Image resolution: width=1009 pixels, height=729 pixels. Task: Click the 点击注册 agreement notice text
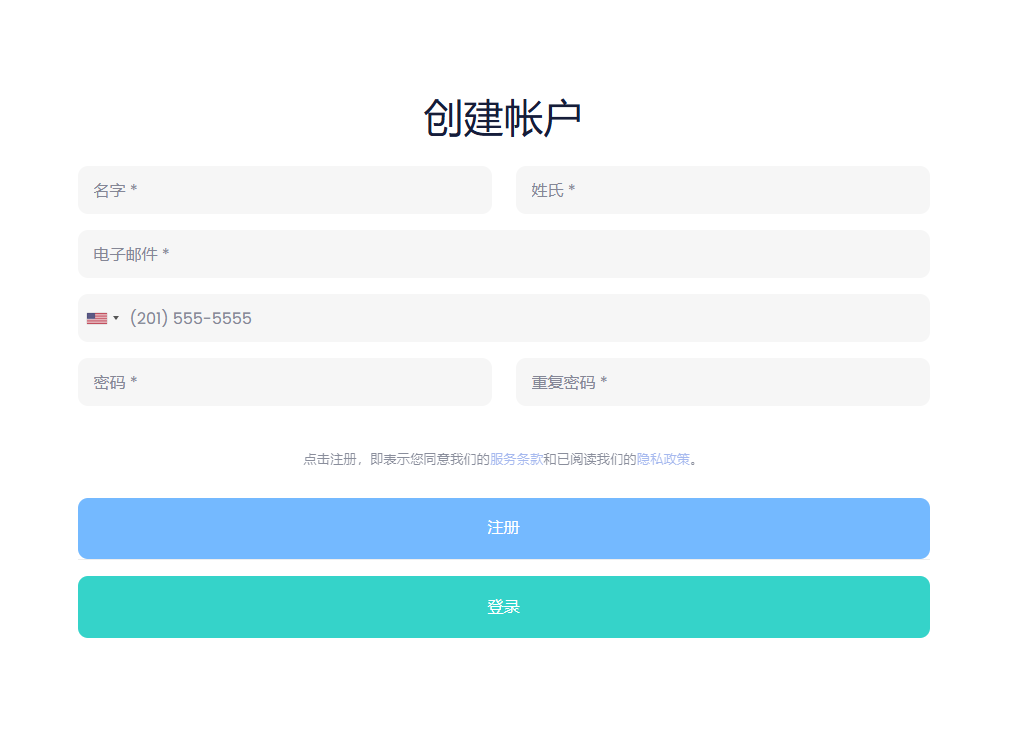point(395,459)
